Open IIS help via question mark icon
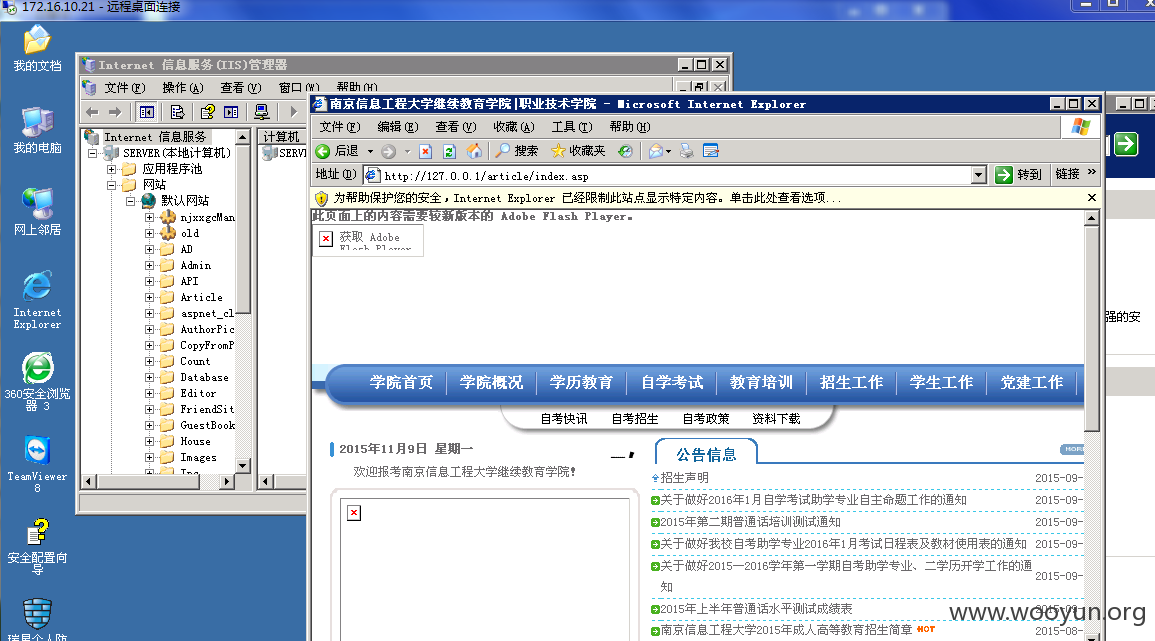Viewport: 1155px width, 641px height. pyautogui.click(x=208, y=112)
